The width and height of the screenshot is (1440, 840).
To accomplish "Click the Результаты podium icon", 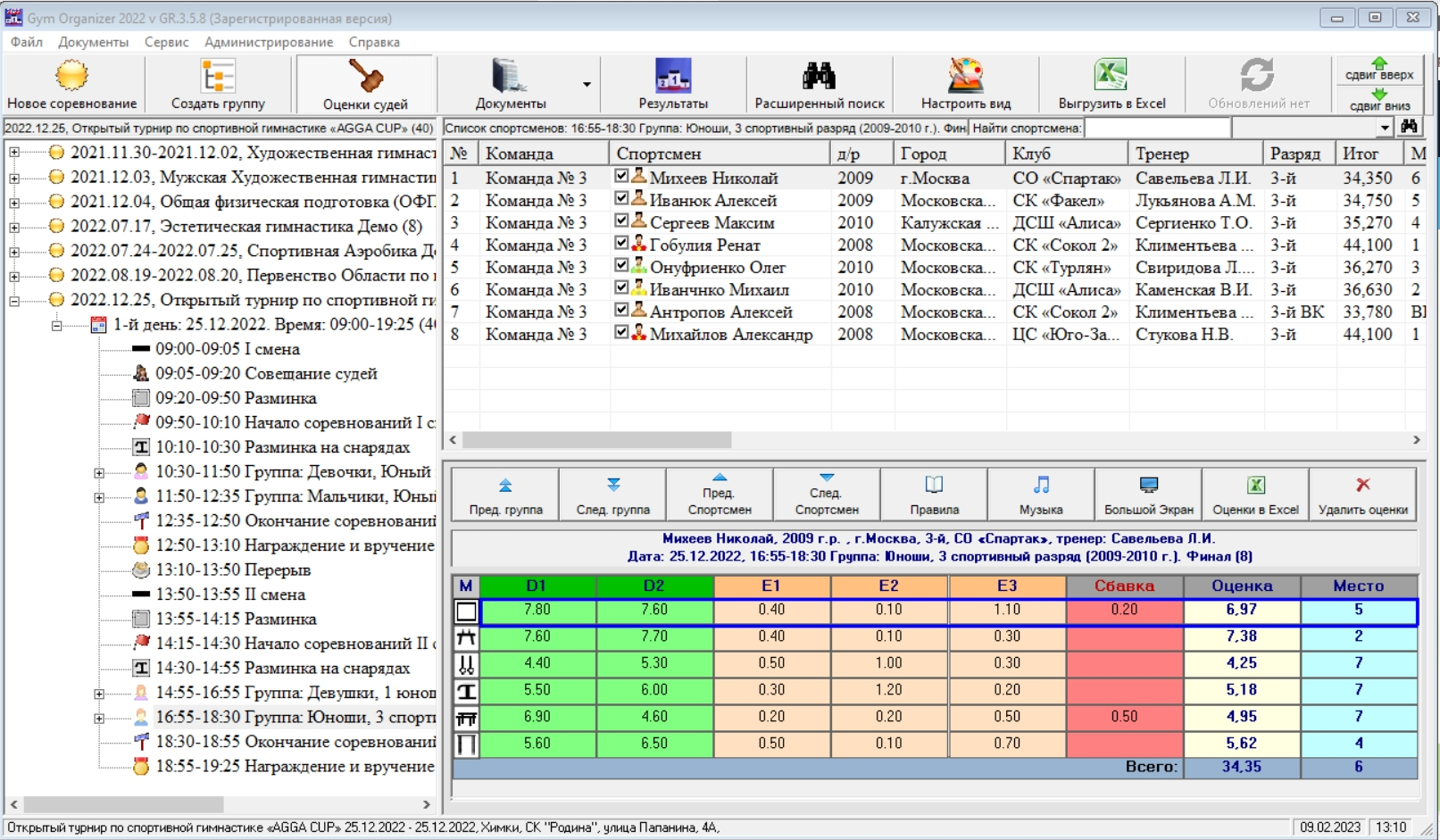I will point(673,77).
